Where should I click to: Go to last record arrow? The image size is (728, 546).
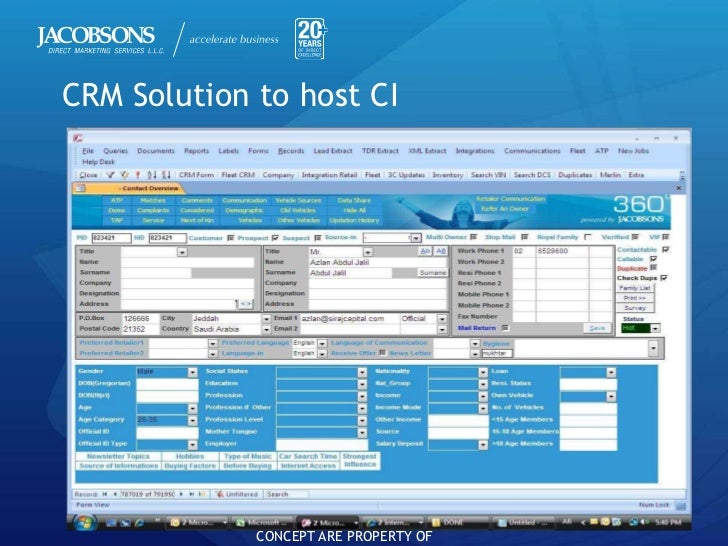pos(191,494)
